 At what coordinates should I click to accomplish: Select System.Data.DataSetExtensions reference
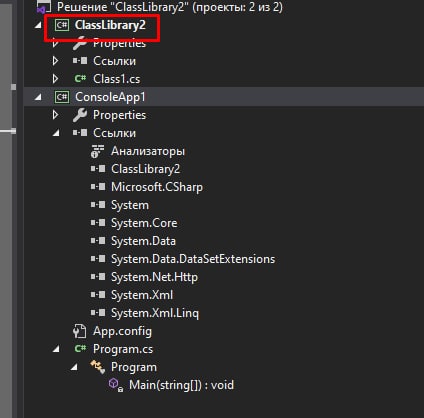(193, 259)
